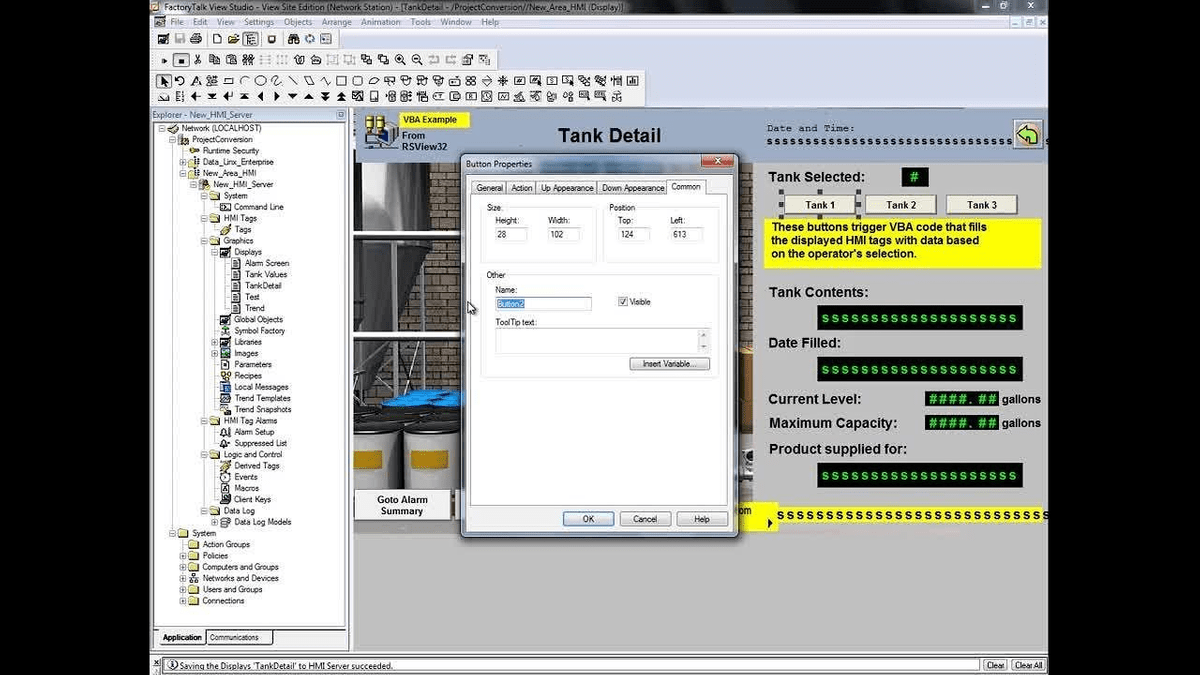Uncheck the Visible checkbox
This screenshot has width=1200, height=675.
[x=625, y=303]
